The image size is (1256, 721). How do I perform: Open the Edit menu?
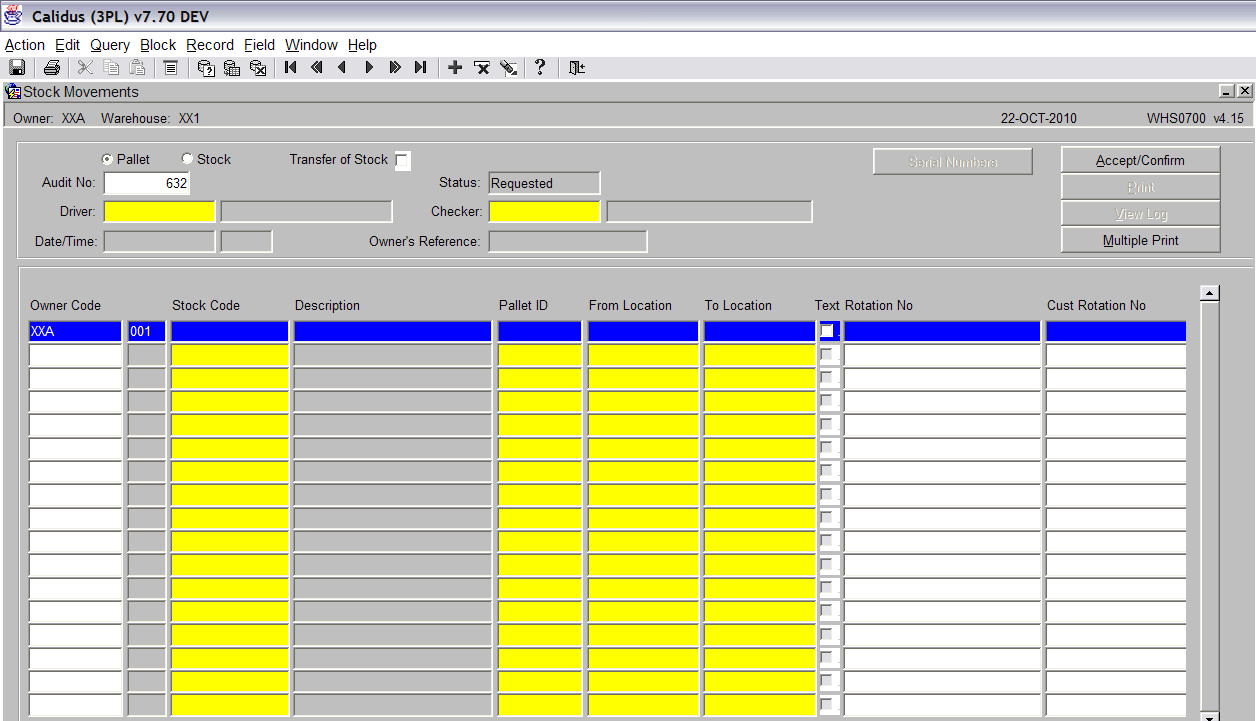point(67,45)
